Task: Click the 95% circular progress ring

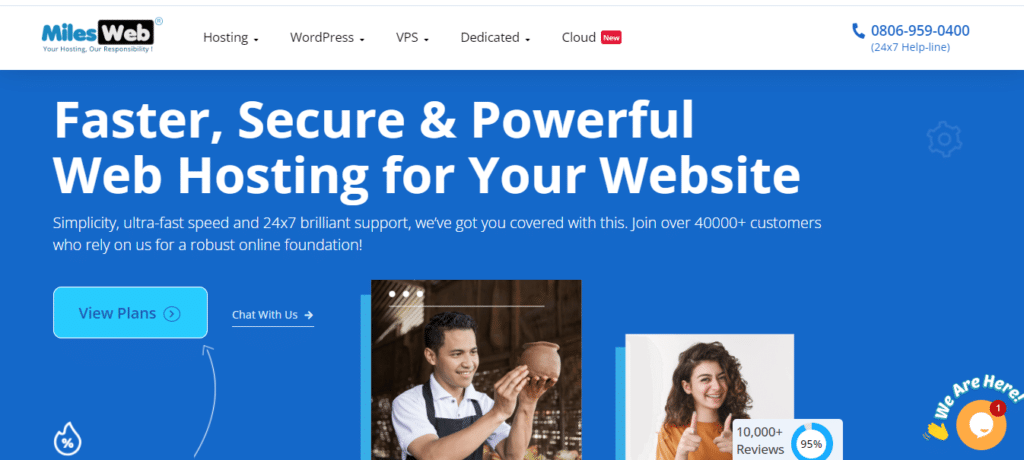Action: tap(812, 444)
